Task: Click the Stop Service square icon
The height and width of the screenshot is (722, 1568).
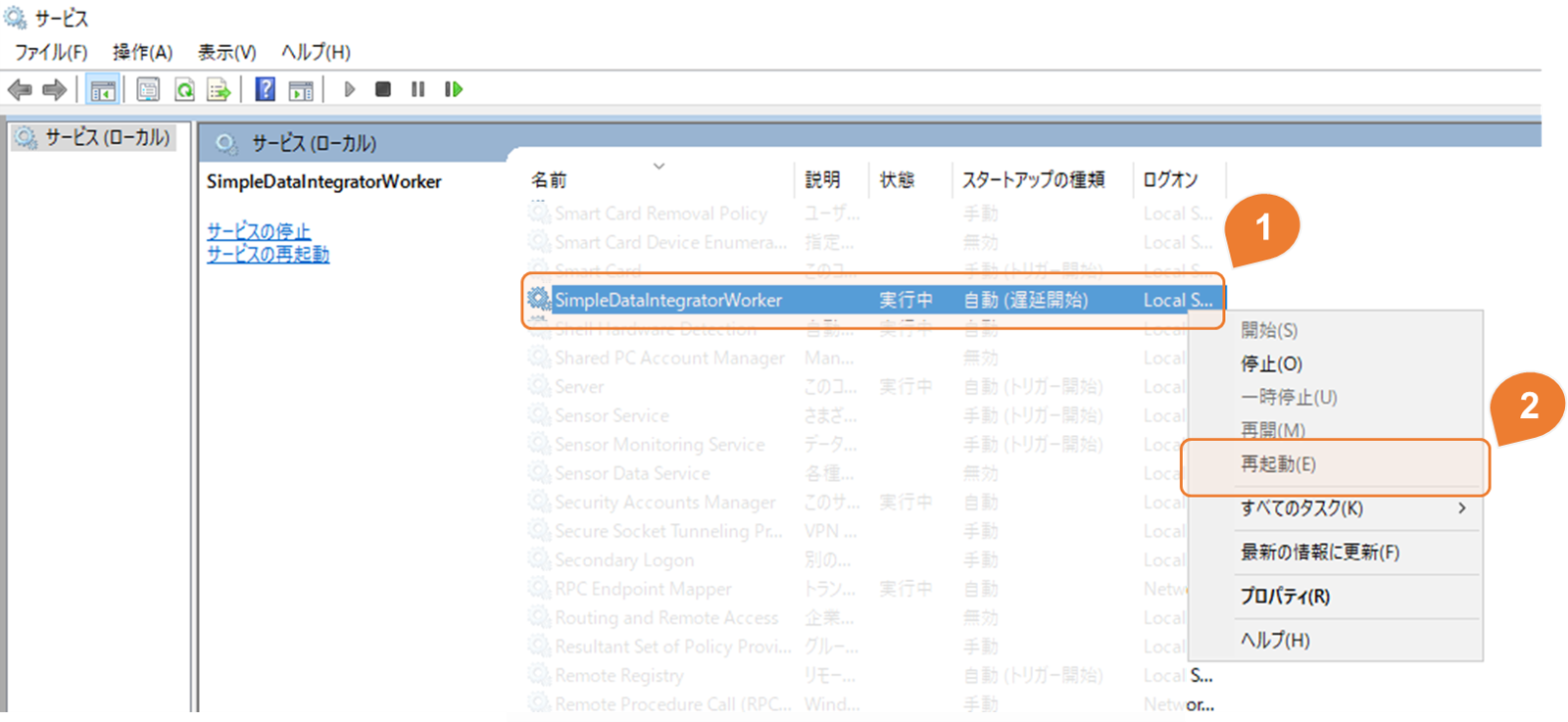Action: (383, 89)
